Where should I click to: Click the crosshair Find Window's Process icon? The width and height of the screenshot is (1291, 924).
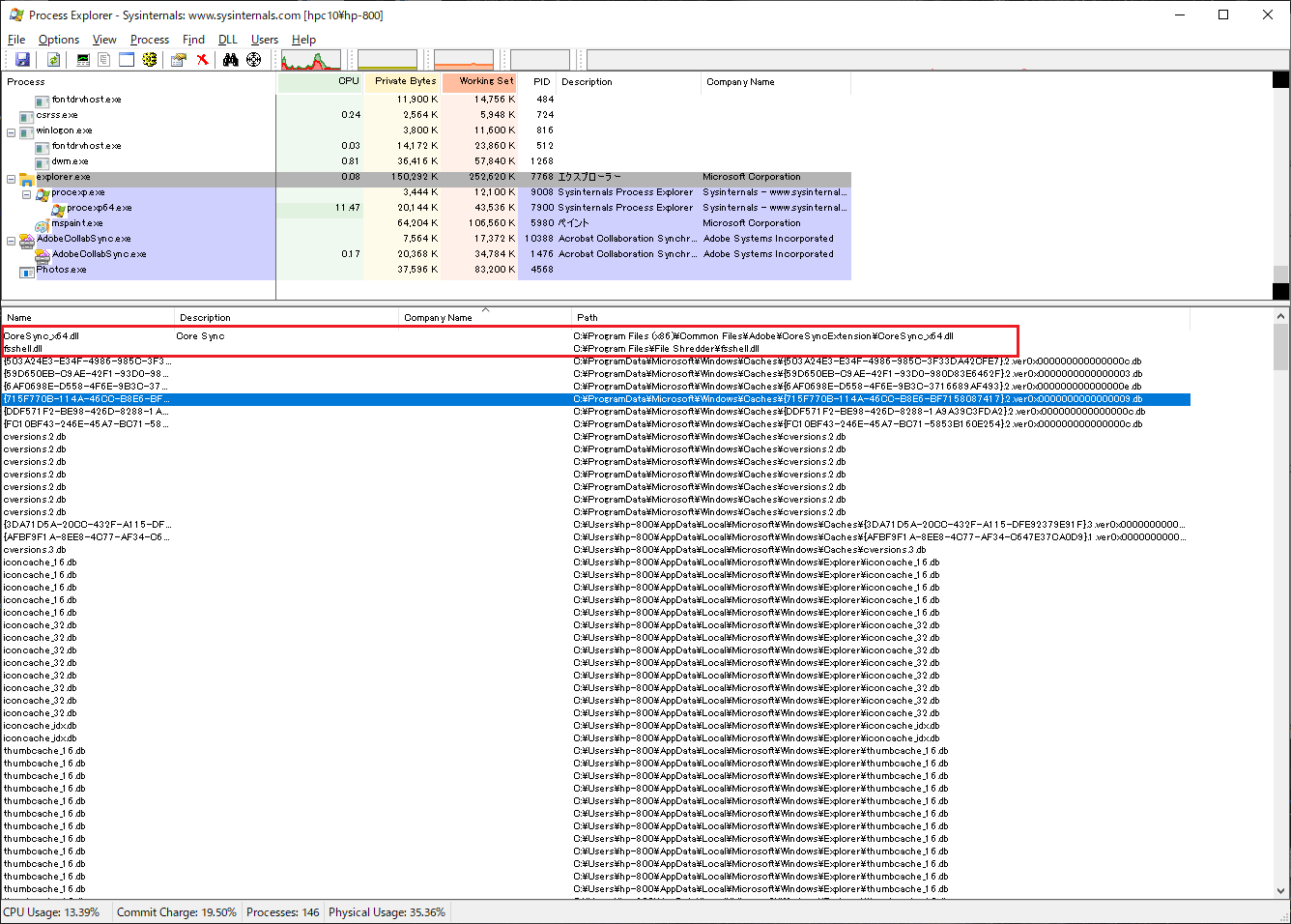coord(253,60)
